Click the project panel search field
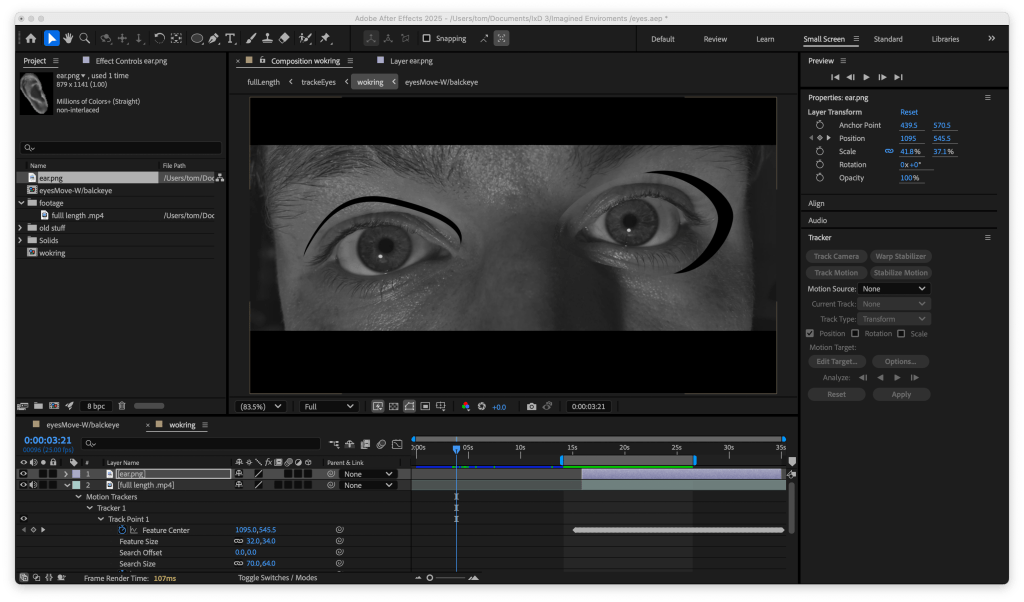This screenshot has height=602, width=1024. click(x=120, y=148)
